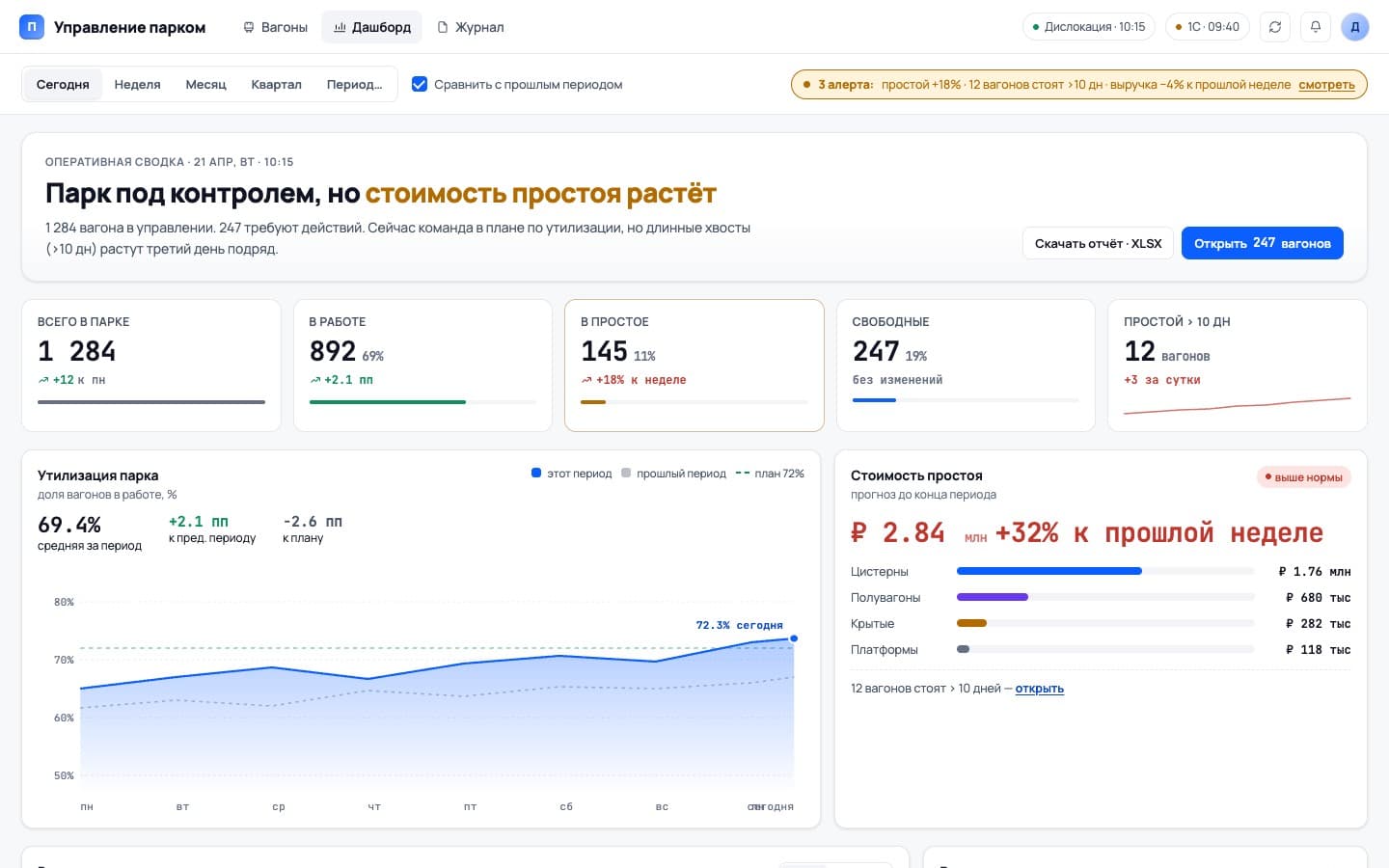Image resolution: width=1389 pixels, height=868 pixels.
Task: Select the Сегодня period
Action: click(x=63, y=85)
